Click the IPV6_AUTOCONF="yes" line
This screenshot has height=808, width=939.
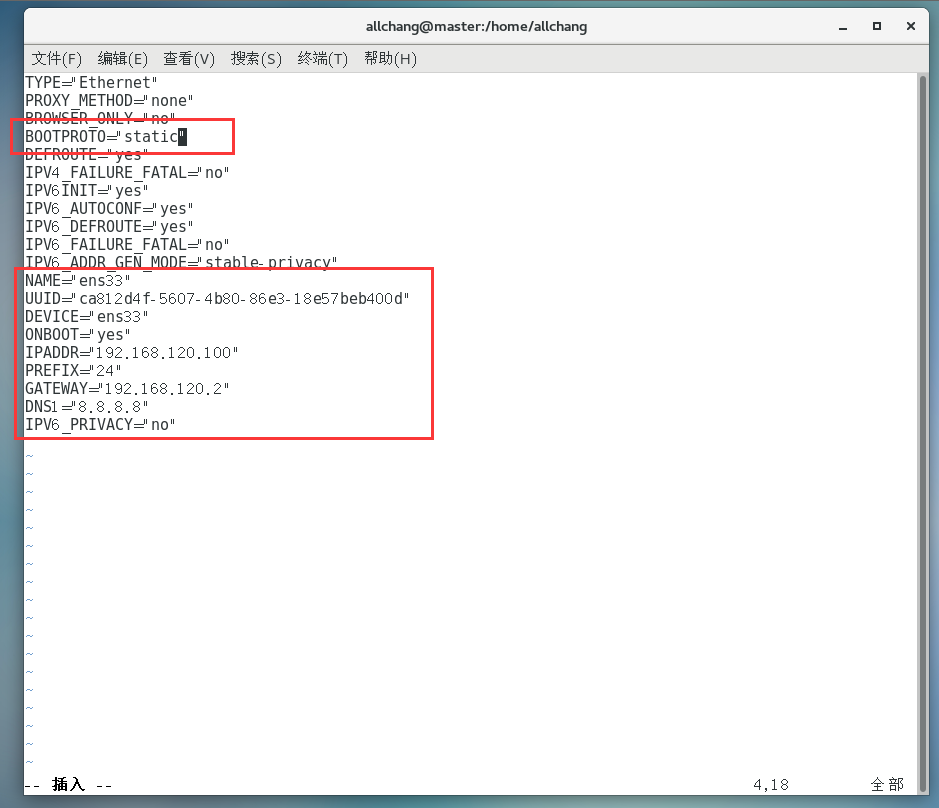coord(109,208)
